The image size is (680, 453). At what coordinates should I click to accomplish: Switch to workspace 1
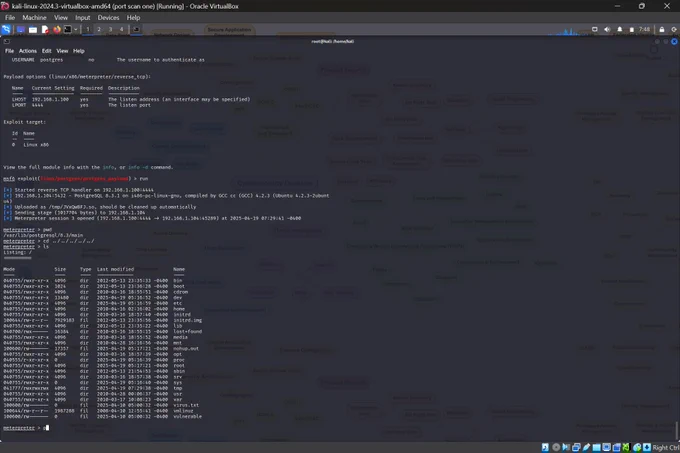88,29
